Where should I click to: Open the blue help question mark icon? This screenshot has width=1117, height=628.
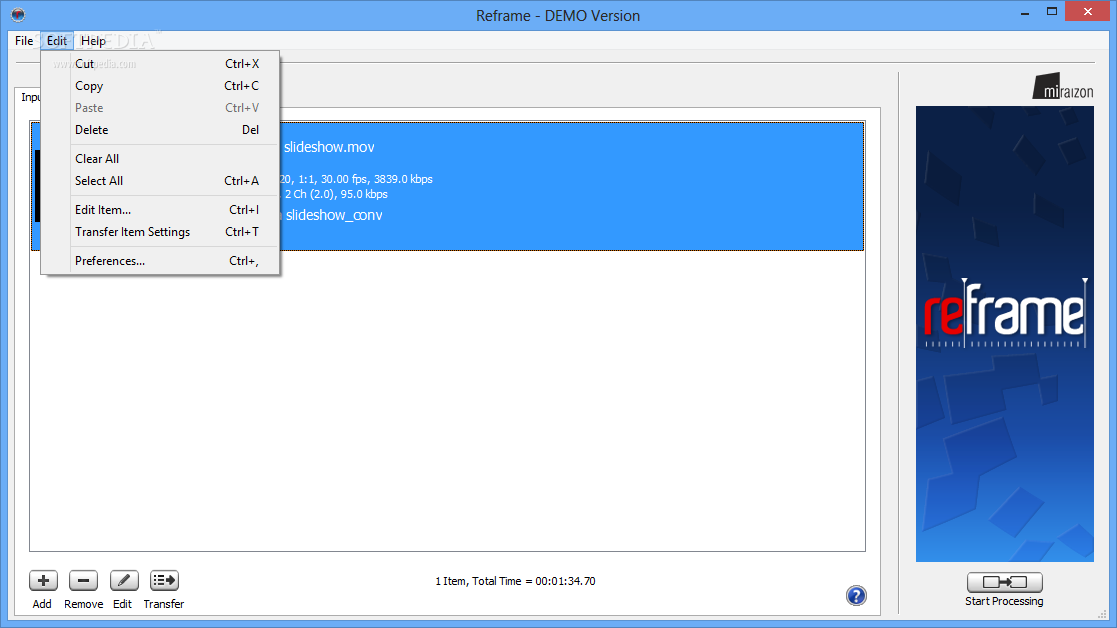[x=856, y=595]
